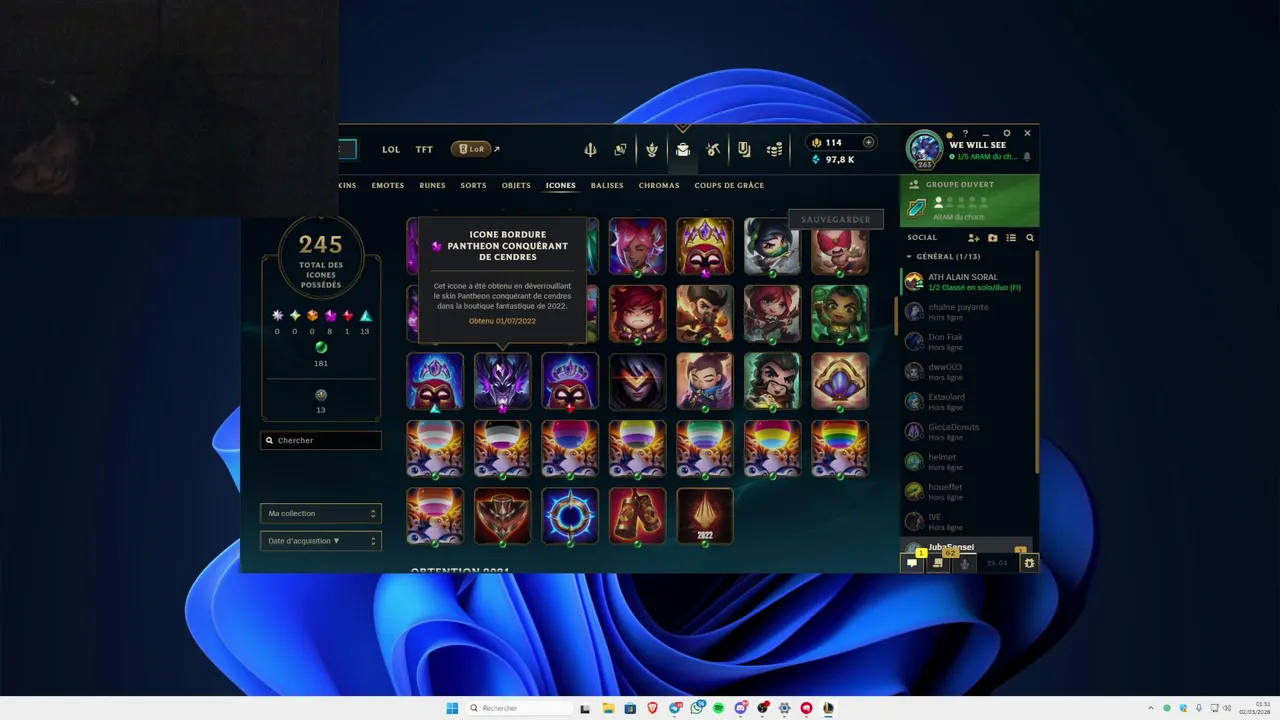
Task: Open the Hextech Crafting hammer icon
Action: click(x=713, y=150)
